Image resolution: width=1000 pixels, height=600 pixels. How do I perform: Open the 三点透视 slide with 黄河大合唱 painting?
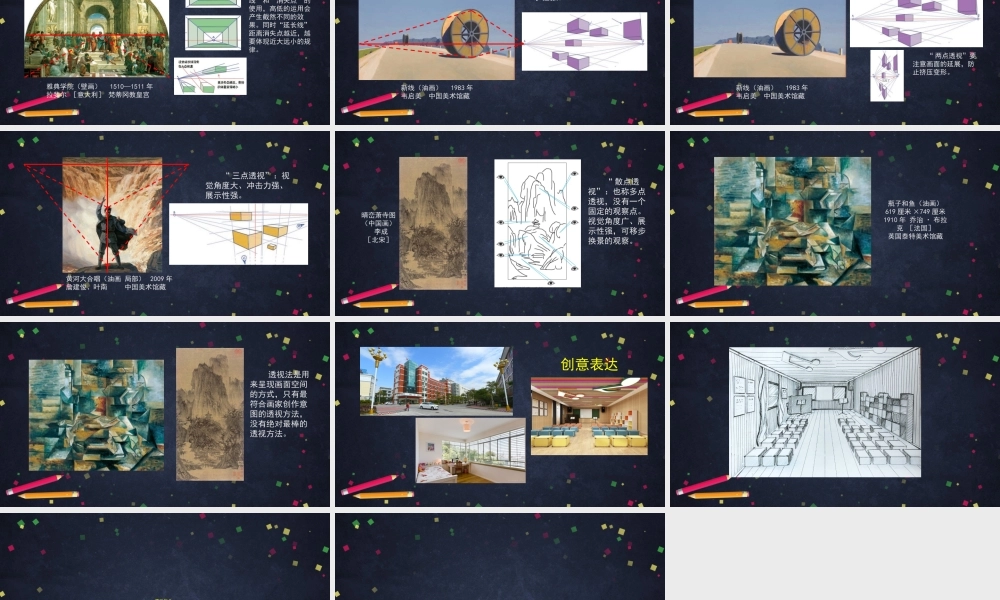(x=165, y=223)
